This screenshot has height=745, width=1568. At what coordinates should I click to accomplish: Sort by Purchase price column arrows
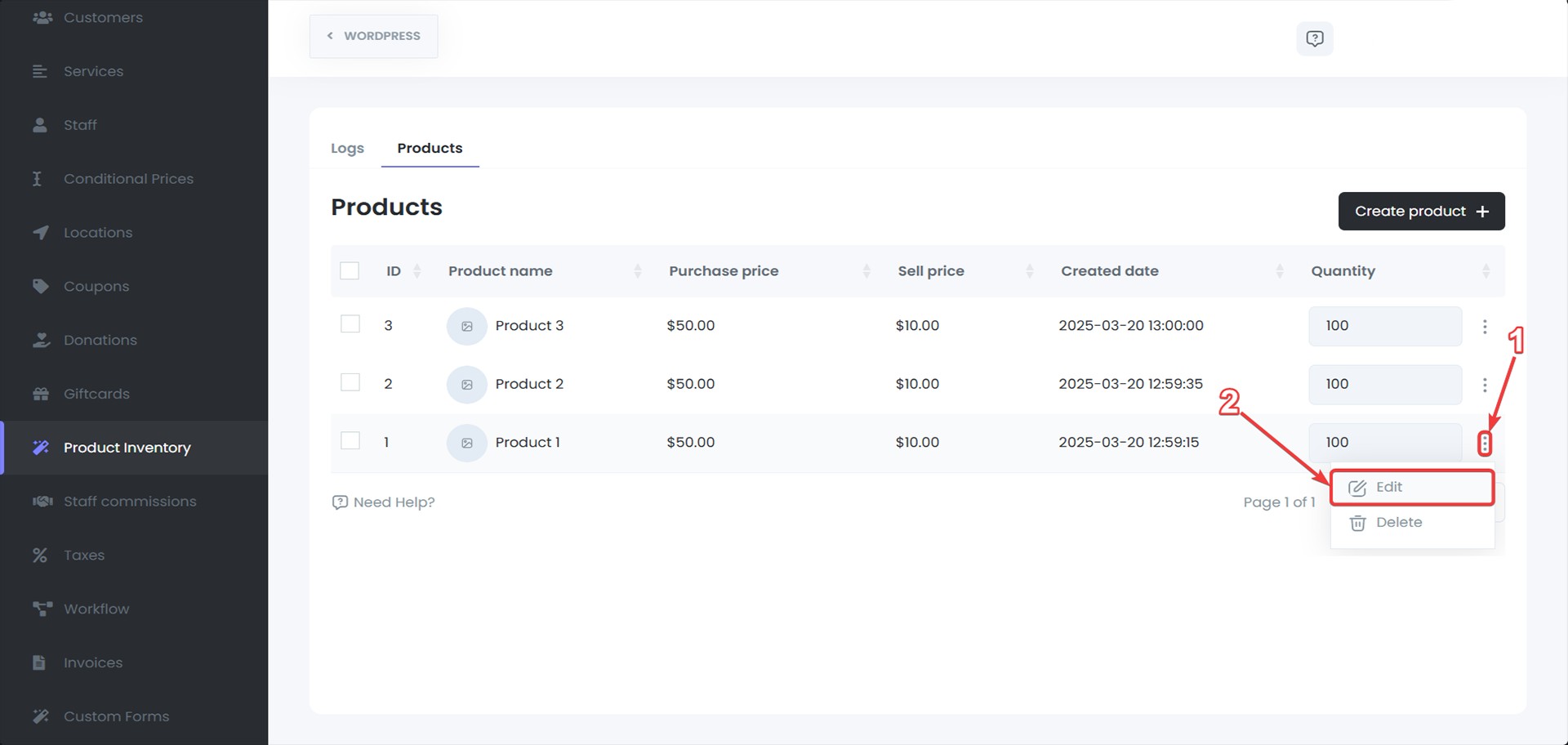(x=867, y=270)
